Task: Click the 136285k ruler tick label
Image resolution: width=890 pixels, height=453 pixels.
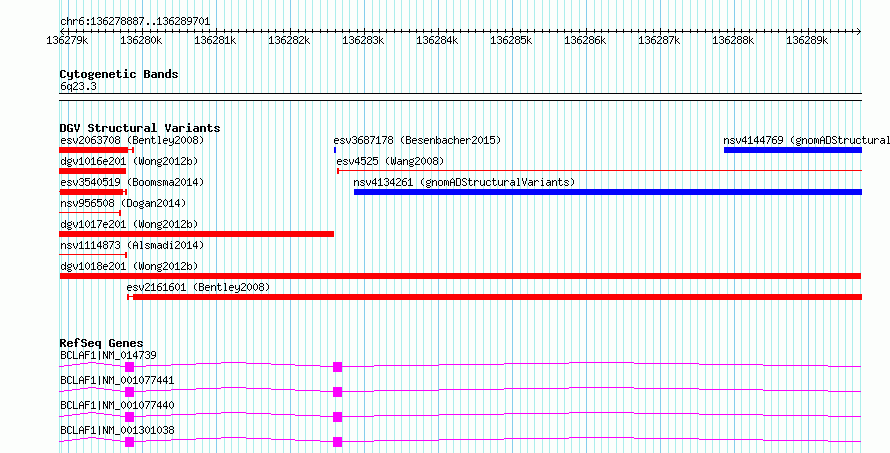Action: [511, 40]
